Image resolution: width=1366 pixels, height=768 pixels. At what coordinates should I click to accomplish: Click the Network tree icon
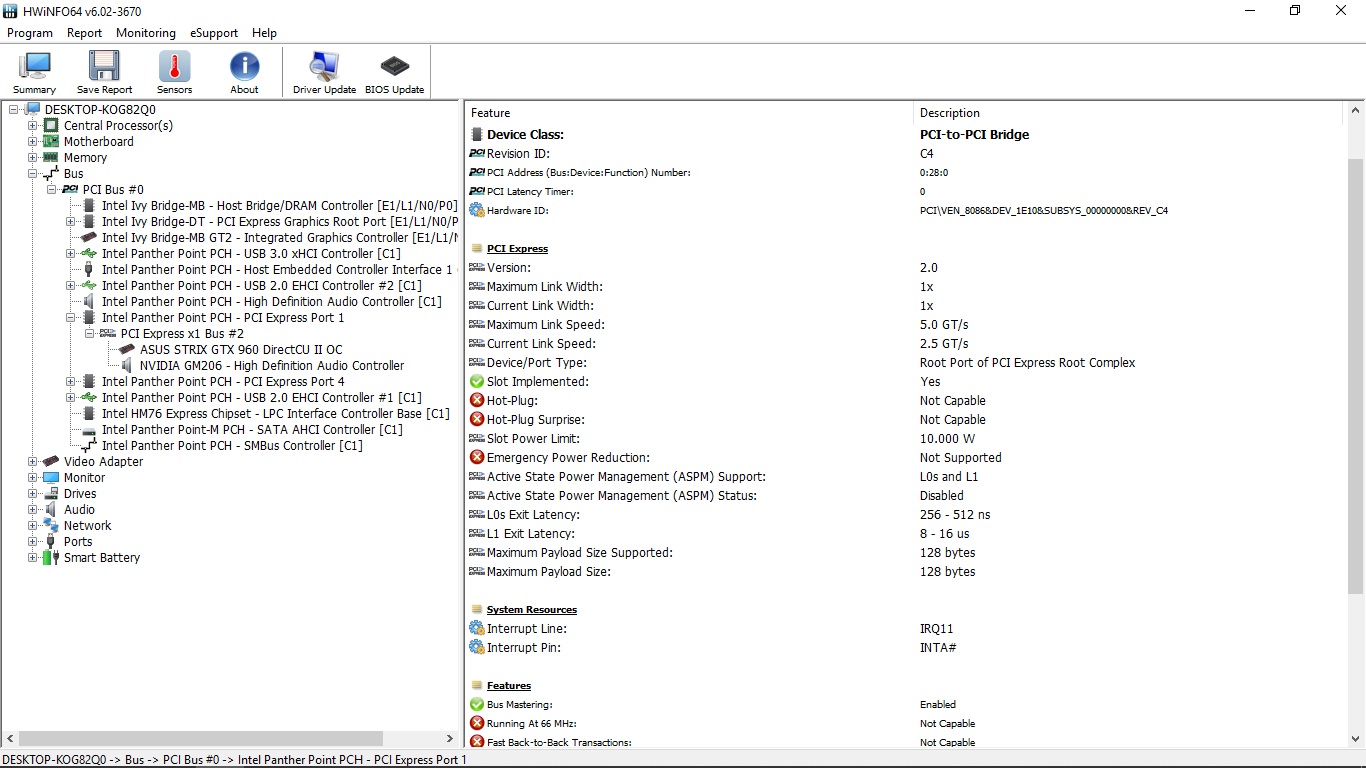click(x=51, y=526)
